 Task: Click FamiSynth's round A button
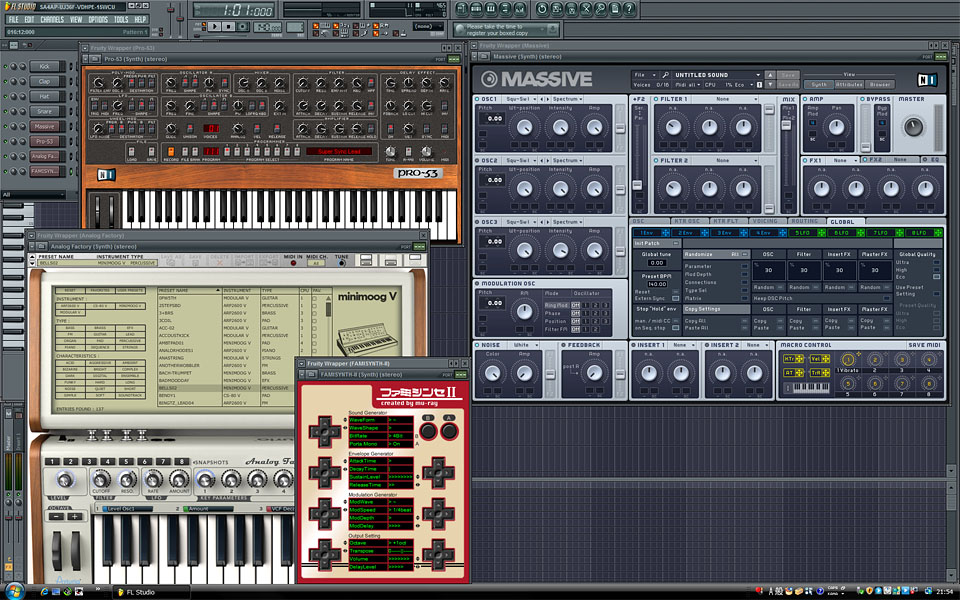click(x=449, y=432)
